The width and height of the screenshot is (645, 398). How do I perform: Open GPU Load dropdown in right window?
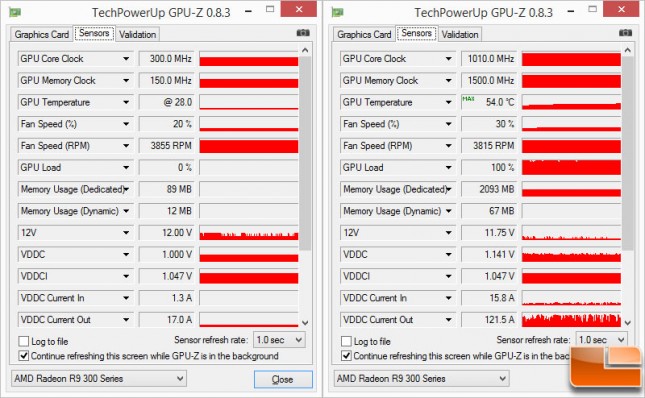point(448,167)
